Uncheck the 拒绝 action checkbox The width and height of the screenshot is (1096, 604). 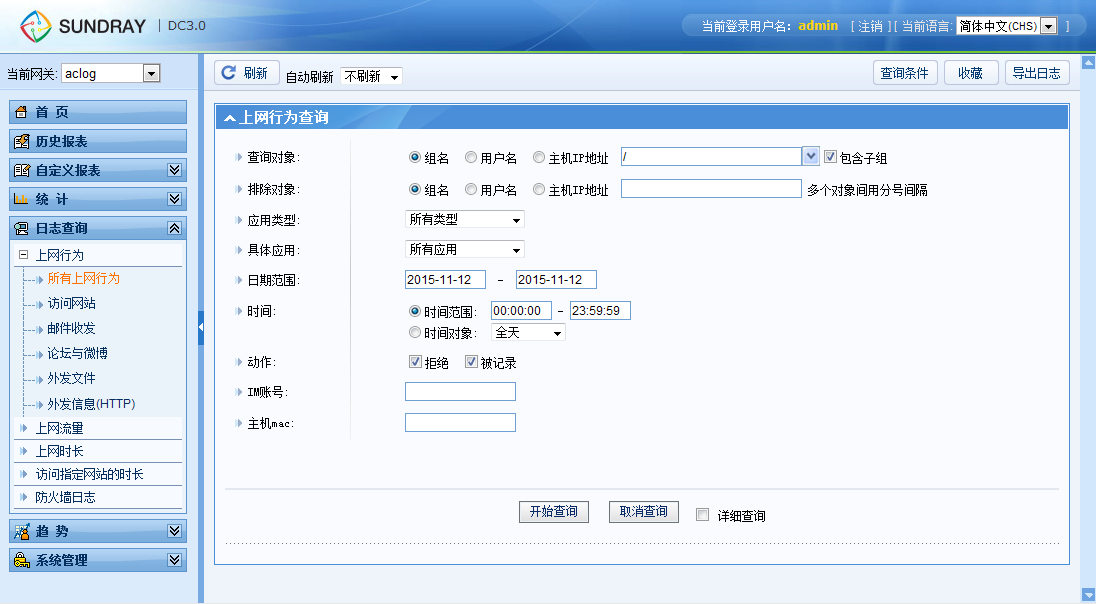pyautogui.click(x=414, y=361)
